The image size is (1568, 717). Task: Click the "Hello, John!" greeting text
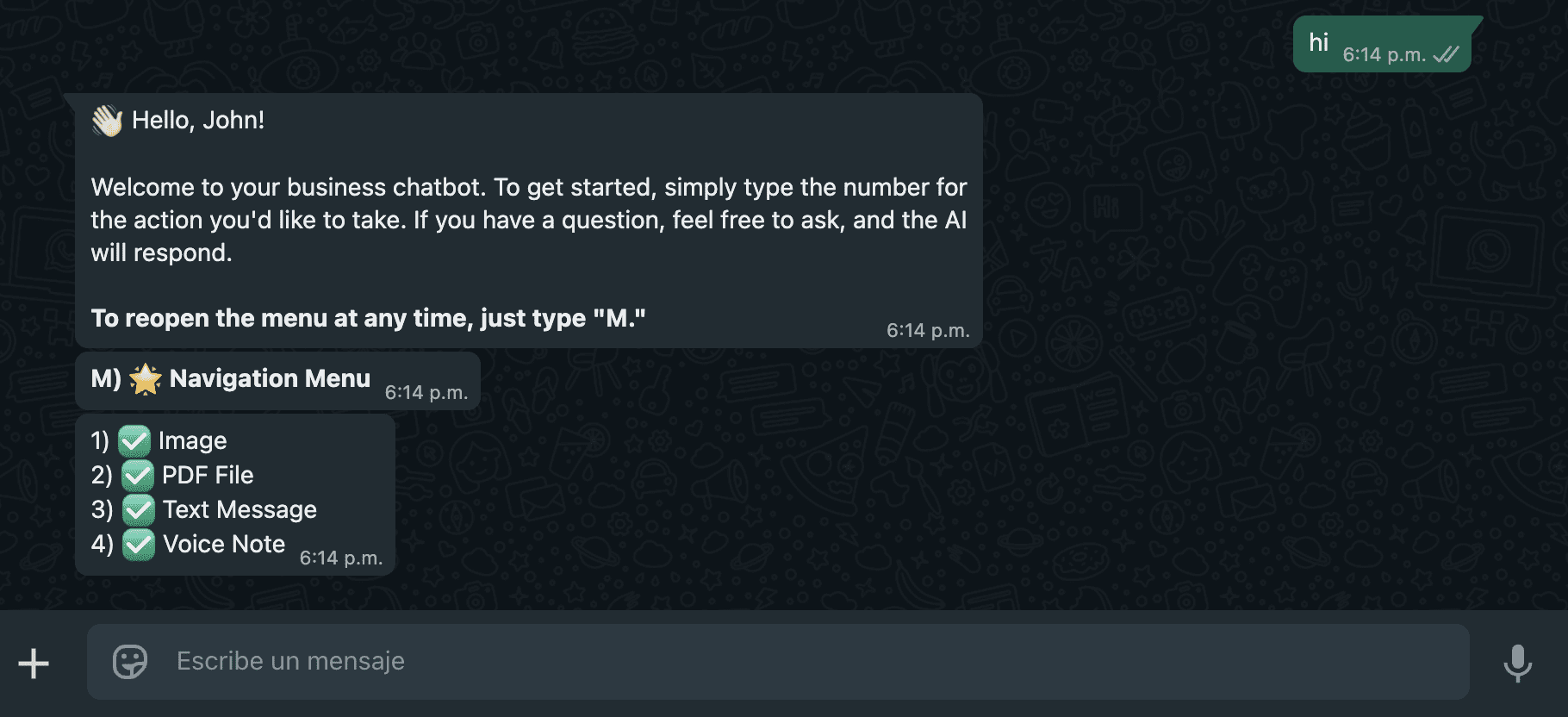pyautogui.click(x=198, y=120)
